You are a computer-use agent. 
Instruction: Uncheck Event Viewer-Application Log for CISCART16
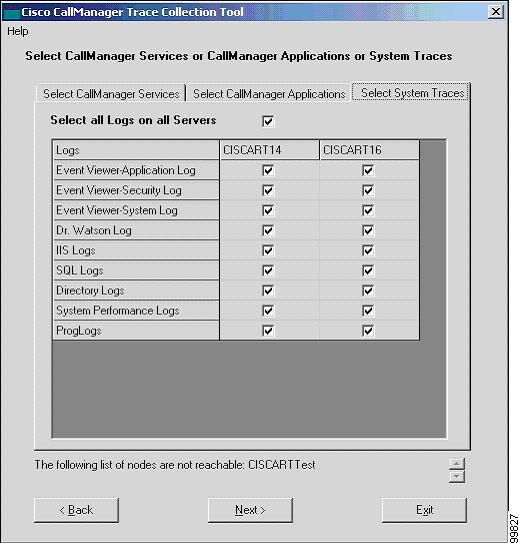[368, 170]
